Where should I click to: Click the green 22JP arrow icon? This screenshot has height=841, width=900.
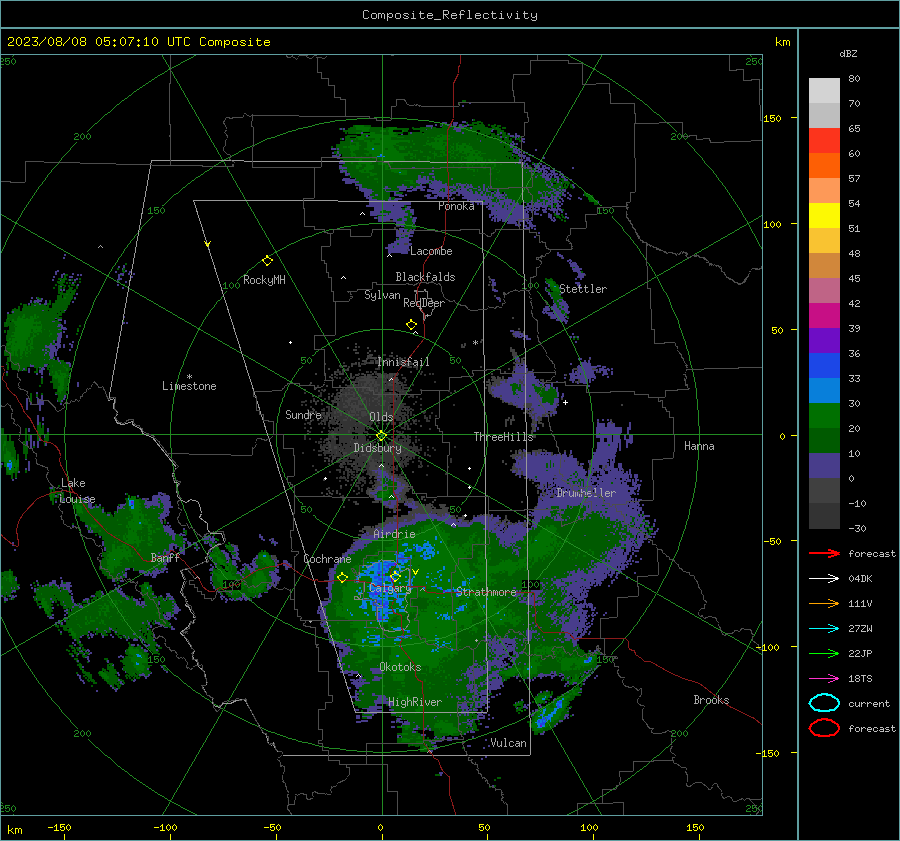click(x=824, y=653)
